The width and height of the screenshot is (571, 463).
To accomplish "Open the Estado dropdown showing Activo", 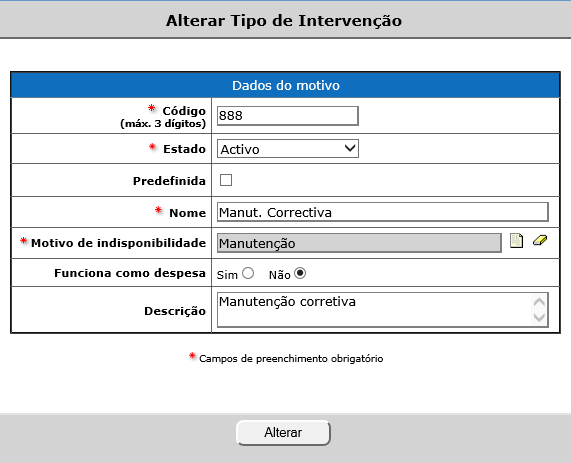I will (x=288, y=149).
